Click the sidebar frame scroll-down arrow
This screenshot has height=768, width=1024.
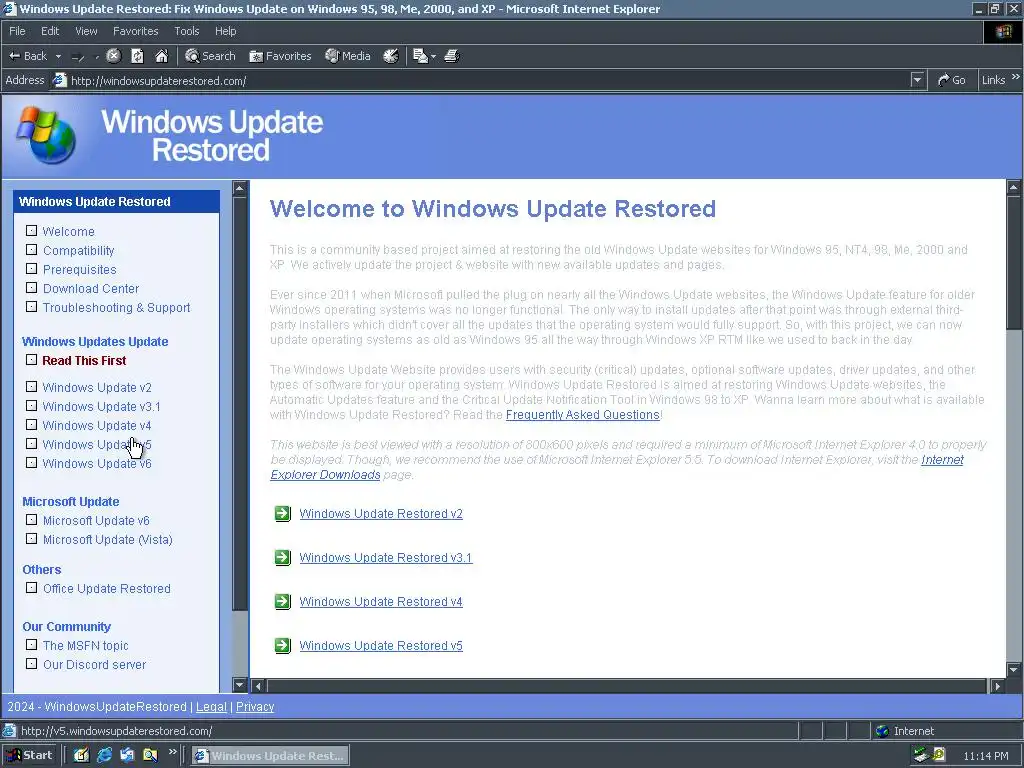240,685
